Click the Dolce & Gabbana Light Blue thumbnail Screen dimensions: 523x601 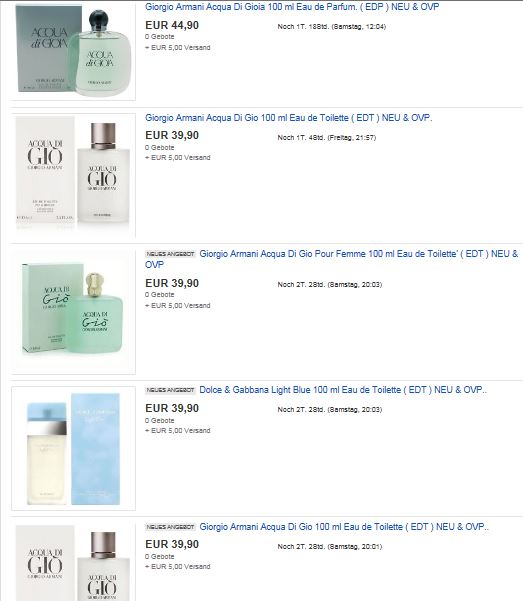[x=73, y=448]
